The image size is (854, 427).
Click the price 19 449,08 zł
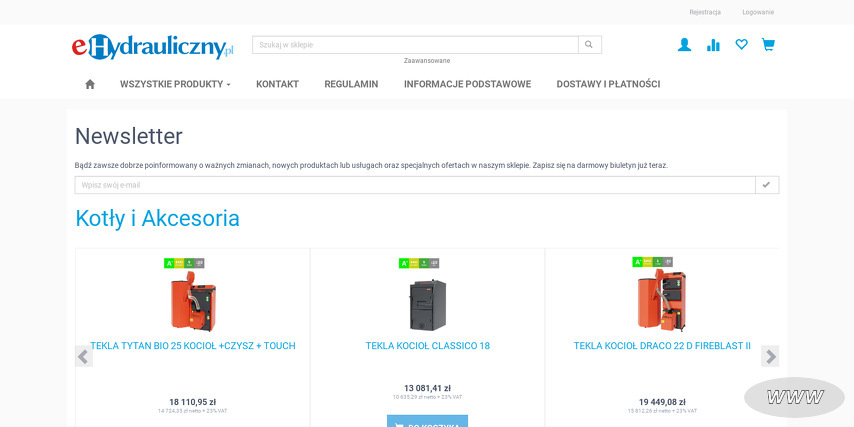point(662,402)
